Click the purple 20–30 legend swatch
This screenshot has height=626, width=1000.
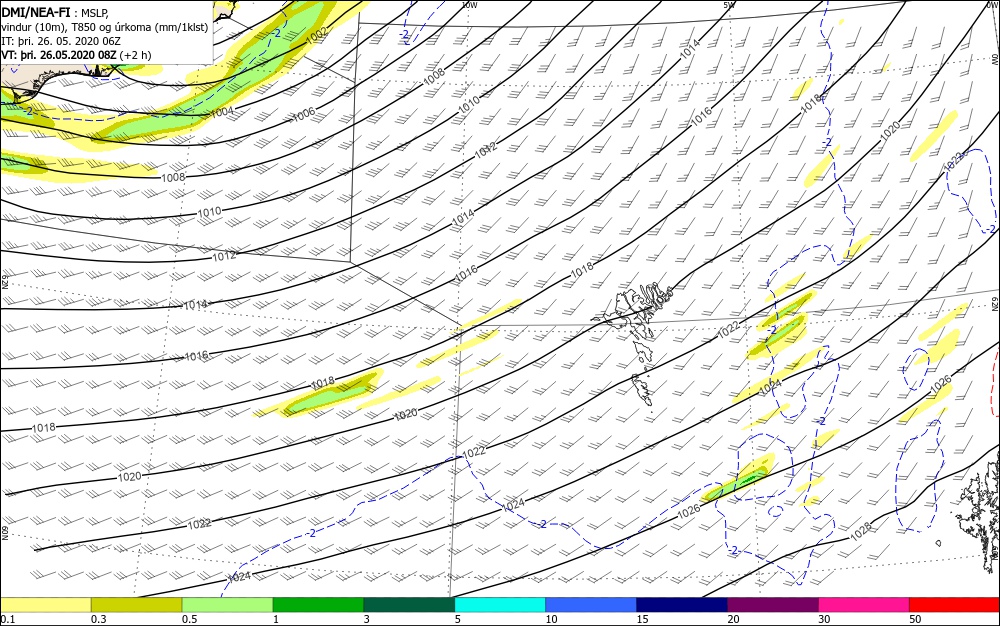click(x=772, y=605)
